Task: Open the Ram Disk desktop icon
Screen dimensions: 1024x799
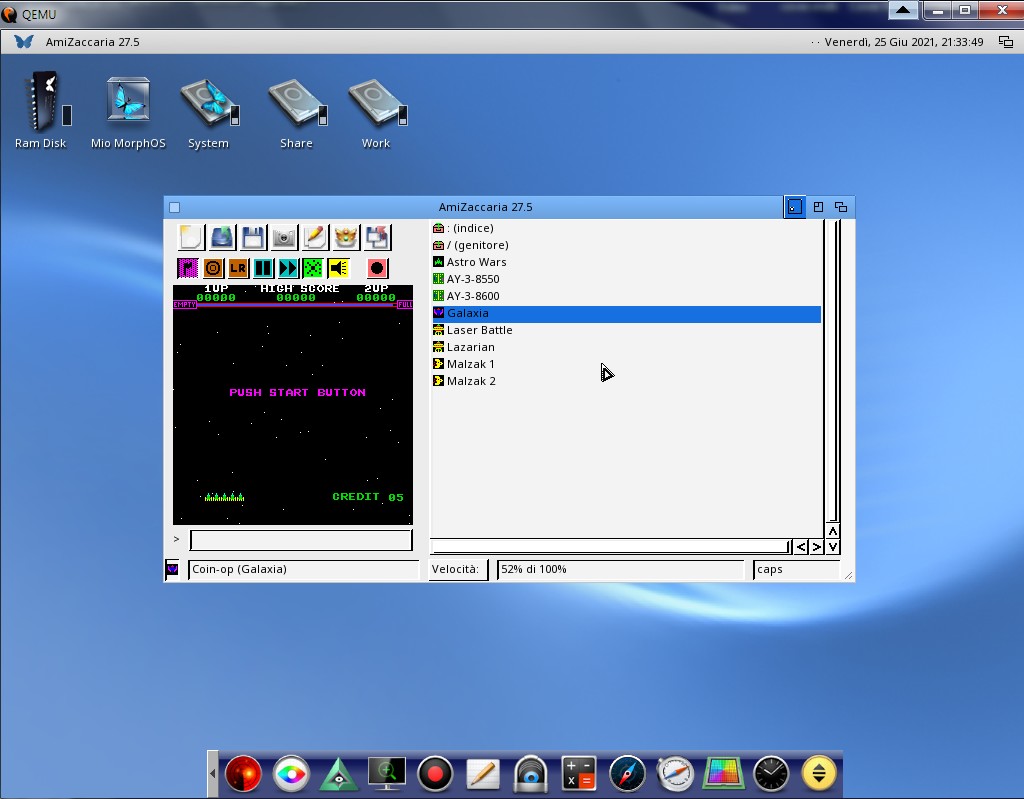Action: 40,103
